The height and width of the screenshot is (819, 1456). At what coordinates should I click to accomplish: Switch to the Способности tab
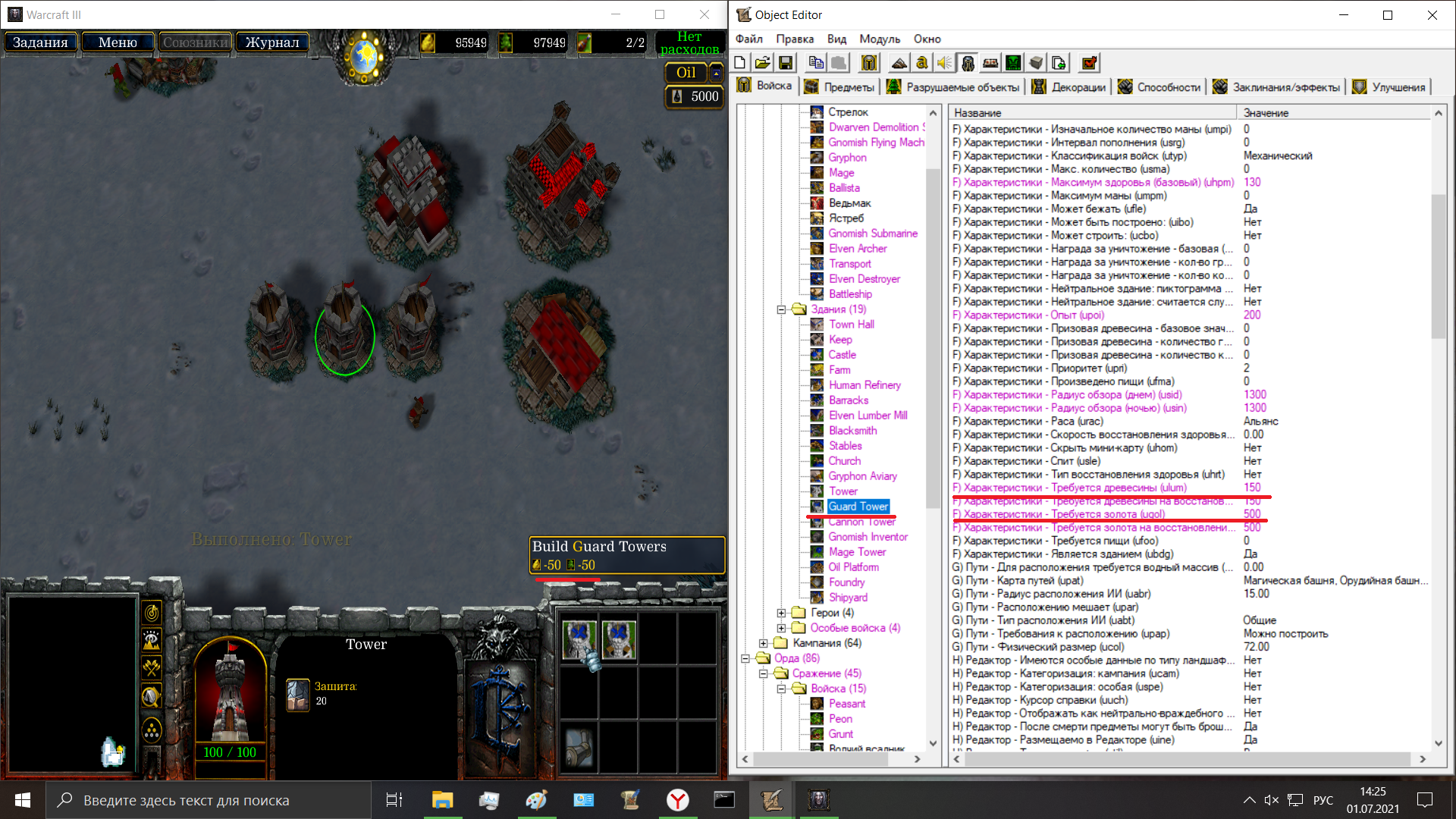click(x=1159, y=87)
